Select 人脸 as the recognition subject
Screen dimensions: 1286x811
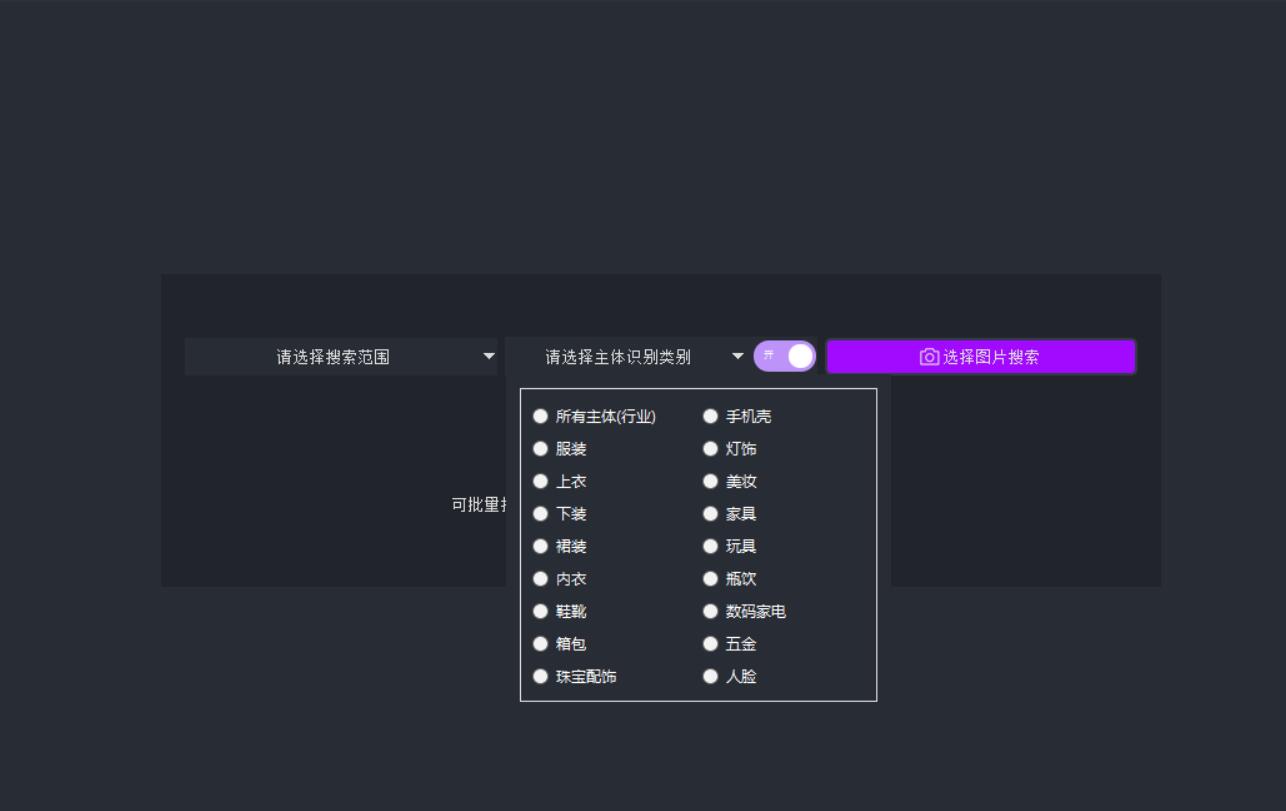[x=710, y=676]
